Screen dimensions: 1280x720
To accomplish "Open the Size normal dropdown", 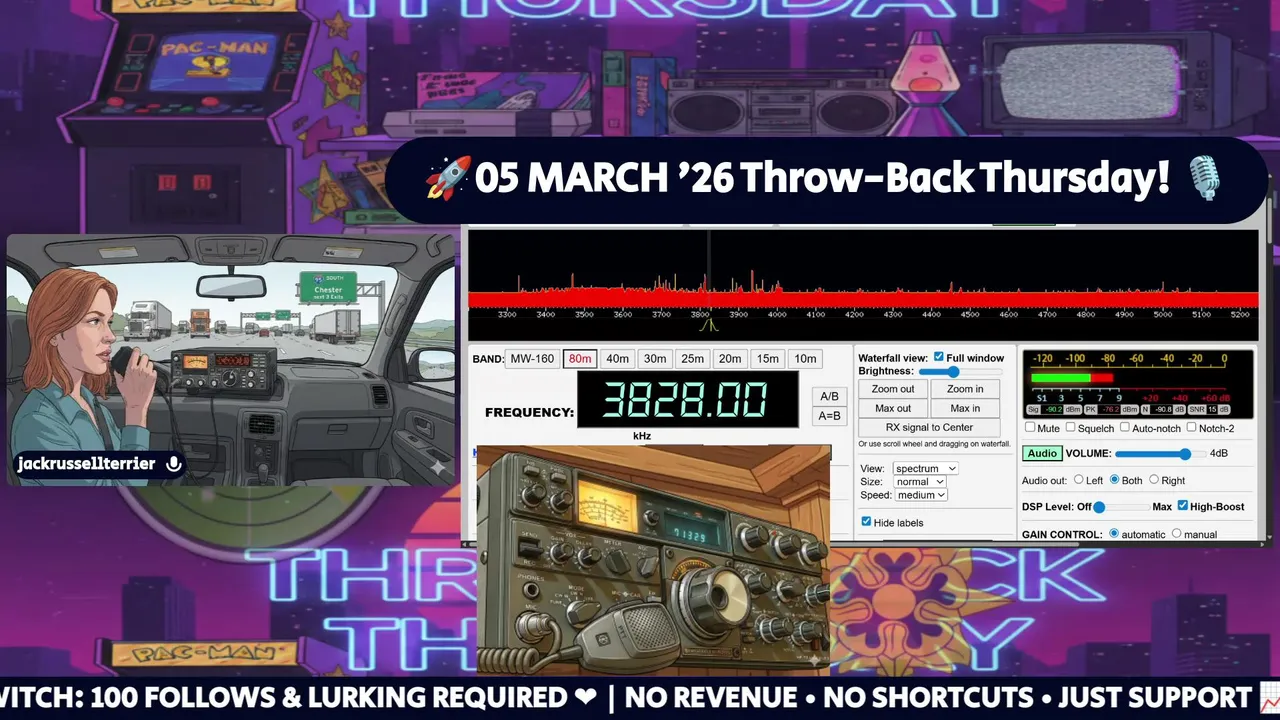I will 919,482.
